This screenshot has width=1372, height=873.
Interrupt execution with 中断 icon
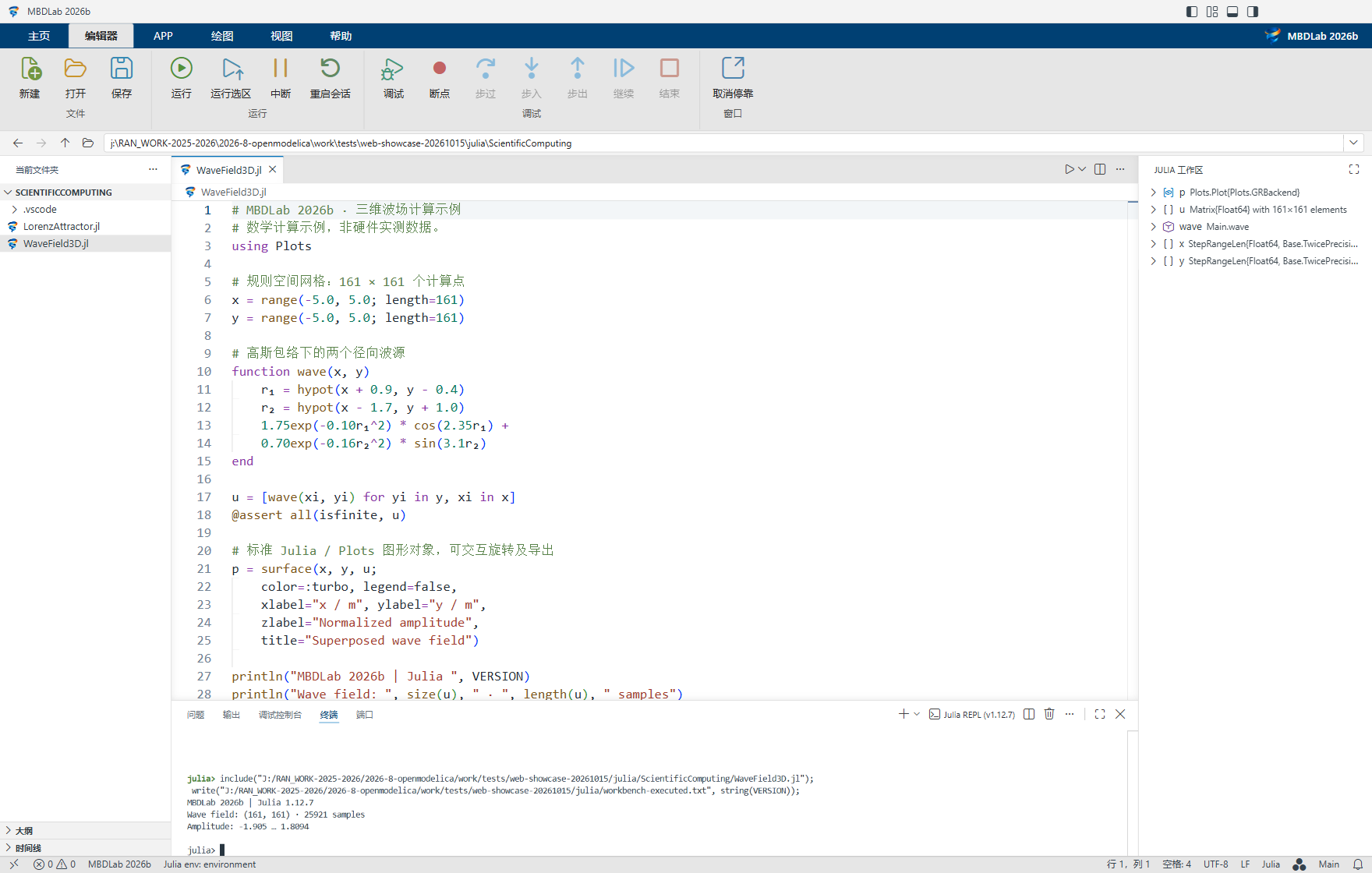click(281, 69)
